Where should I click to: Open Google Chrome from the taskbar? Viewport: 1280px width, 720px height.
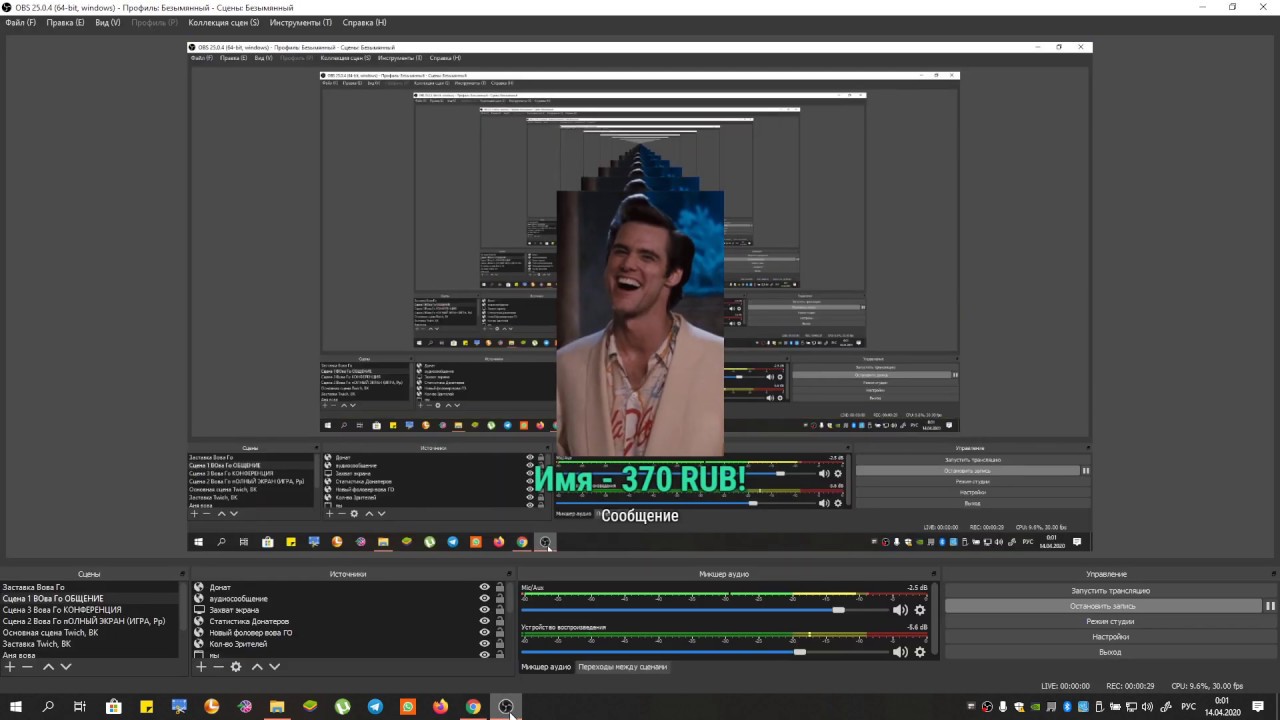pos(473,707)
